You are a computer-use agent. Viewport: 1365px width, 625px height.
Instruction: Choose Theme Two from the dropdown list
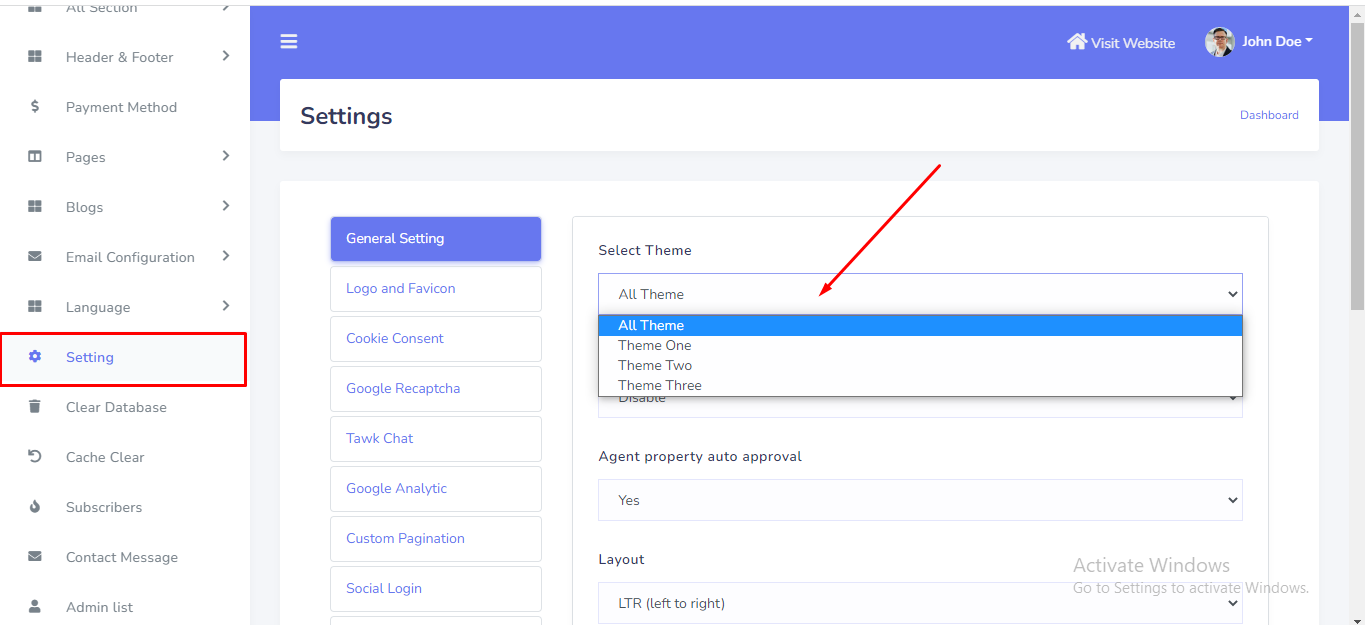pos(655,365)
